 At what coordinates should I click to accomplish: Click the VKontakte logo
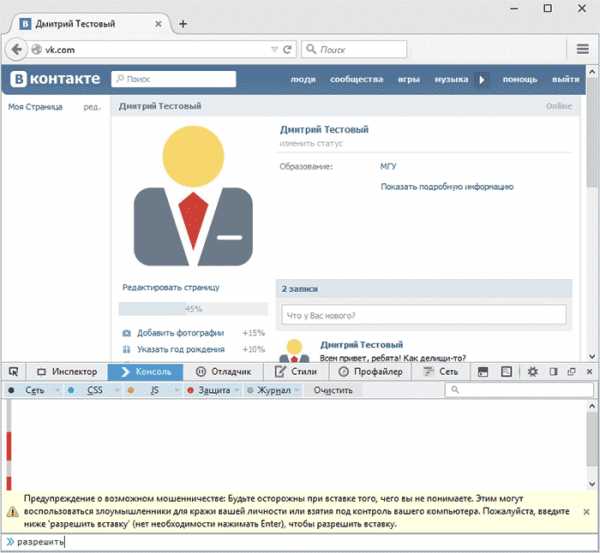click(x=56, y=79)
